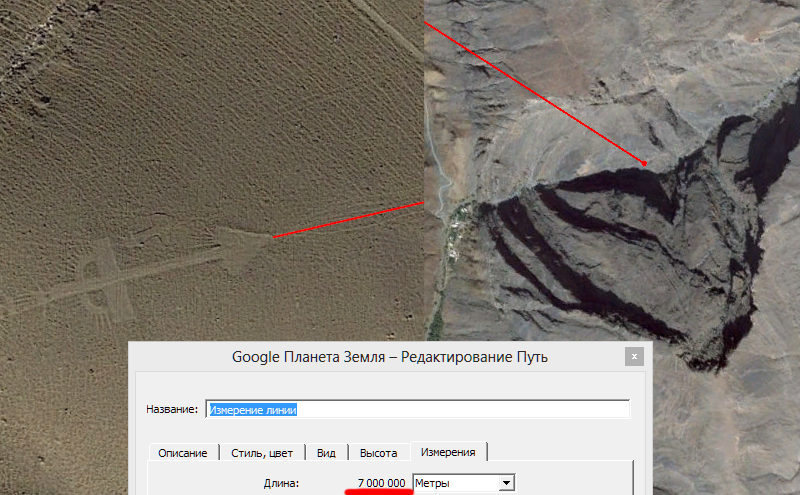This screenshot has height=495, width=800.
Task: Close the Редактирование Путь dialog
Action: pyautogui.click(x=634, y=357)
